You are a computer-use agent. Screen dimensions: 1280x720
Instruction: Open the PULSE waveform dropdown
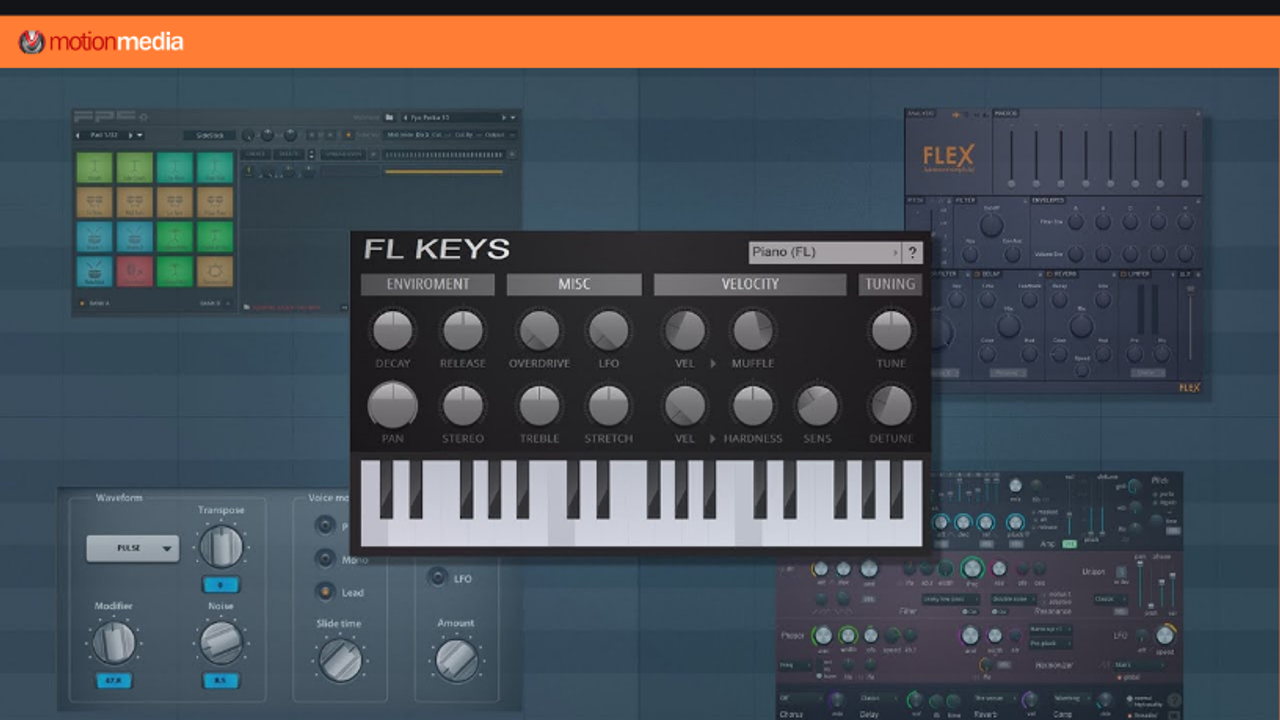pos(132,548)
